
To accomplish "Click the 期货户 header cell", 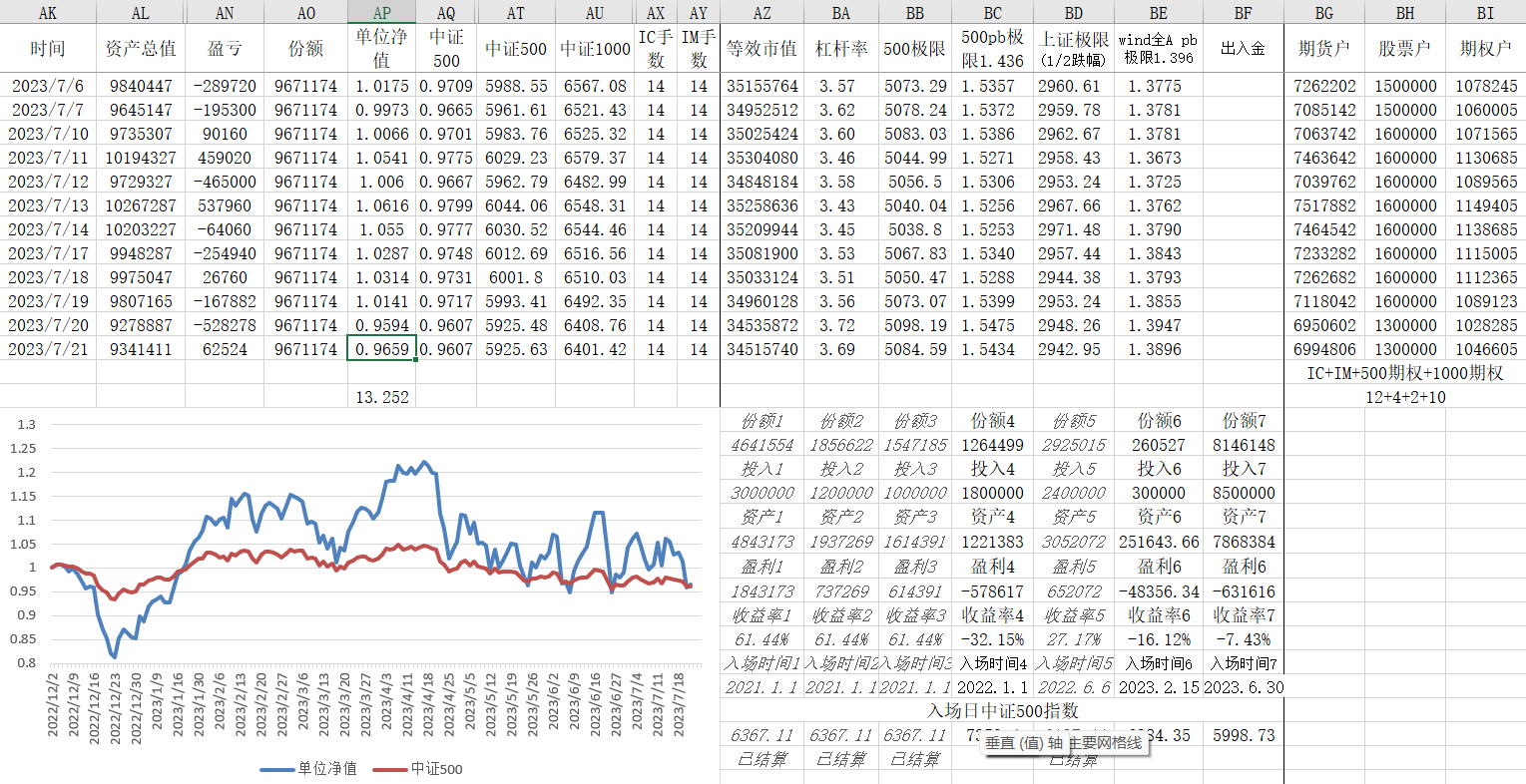I will coord(1323,48).
